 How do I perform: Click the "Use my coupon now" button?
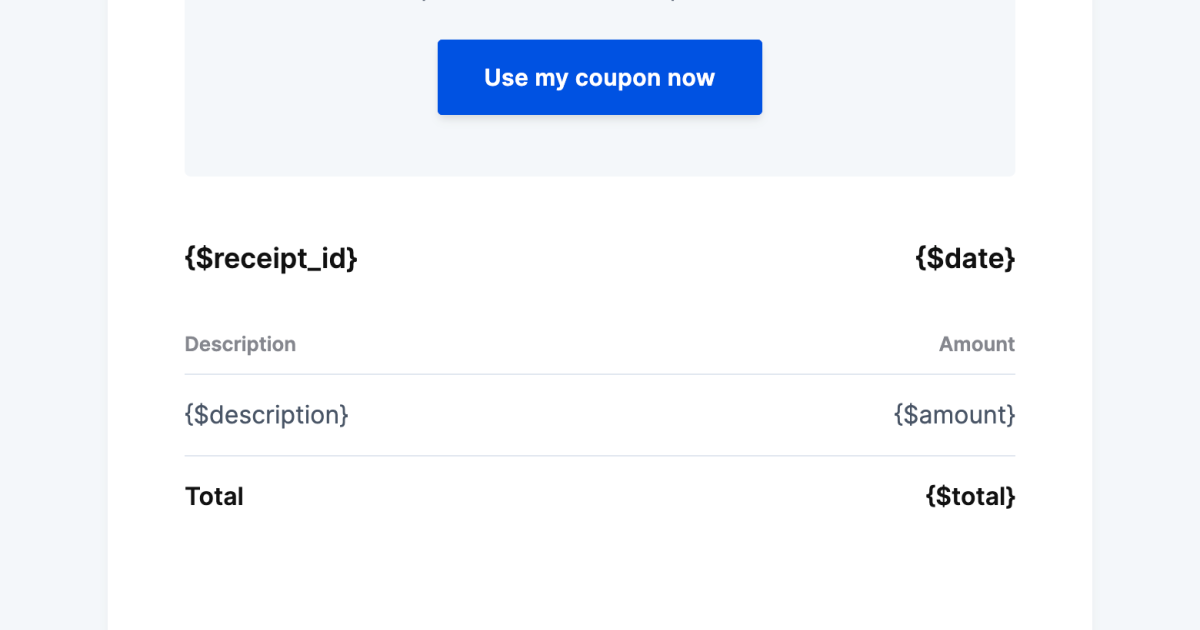click(x=599, y=77)
